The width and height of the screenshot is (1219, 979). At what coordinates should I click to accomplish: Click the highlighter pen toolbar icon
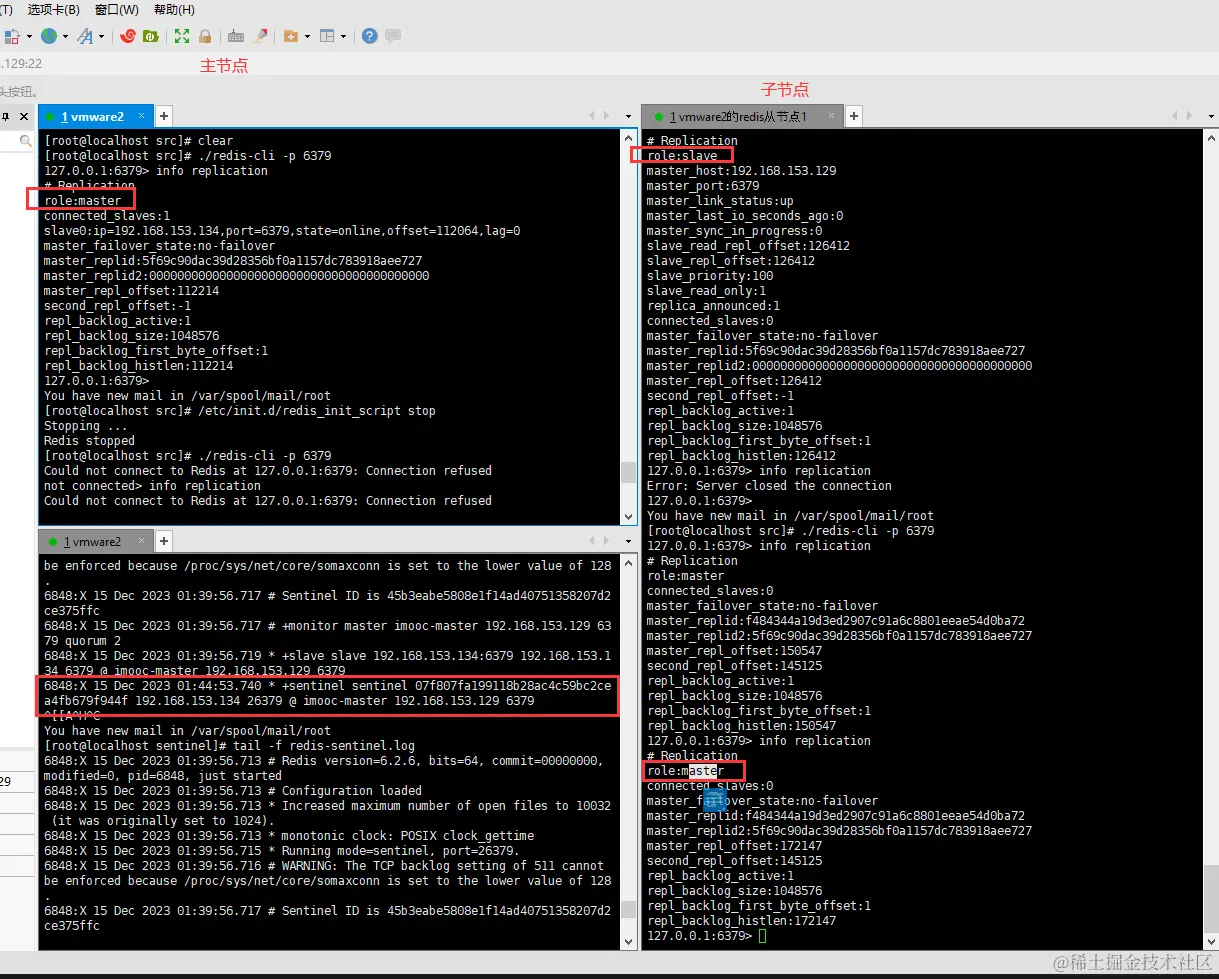260,36
